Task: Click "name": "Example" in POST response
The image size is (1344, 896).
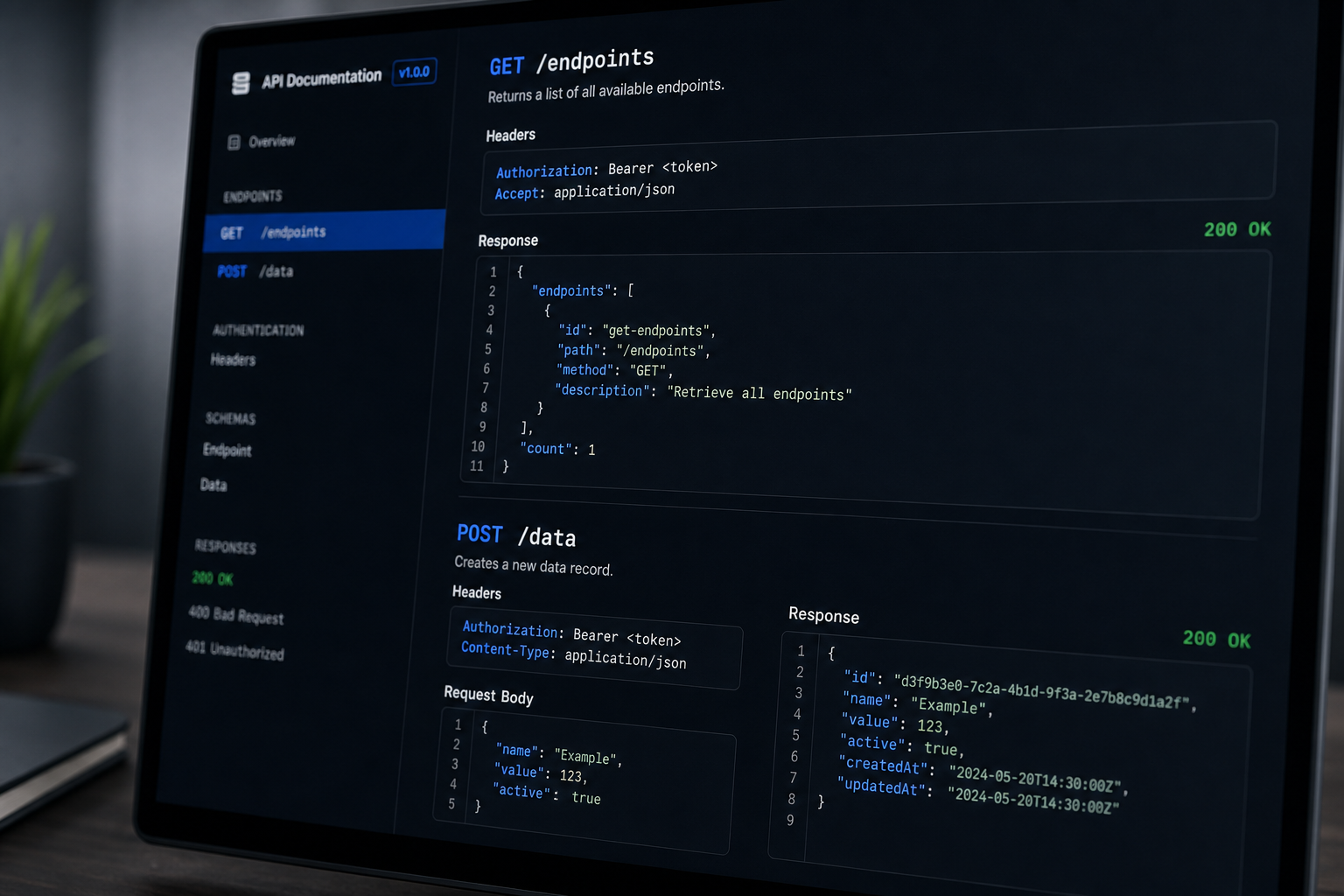Action: click(918, 703)
